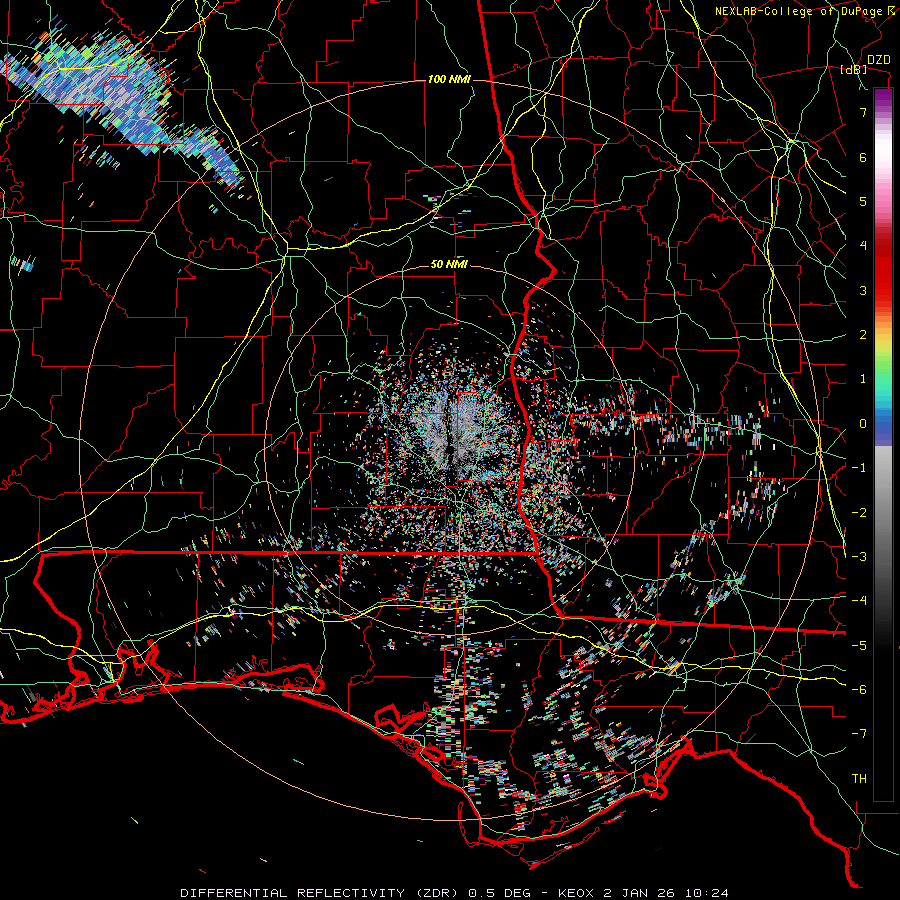
Task: Click the 7 value on the color scale
Action: tap(863, 112)
